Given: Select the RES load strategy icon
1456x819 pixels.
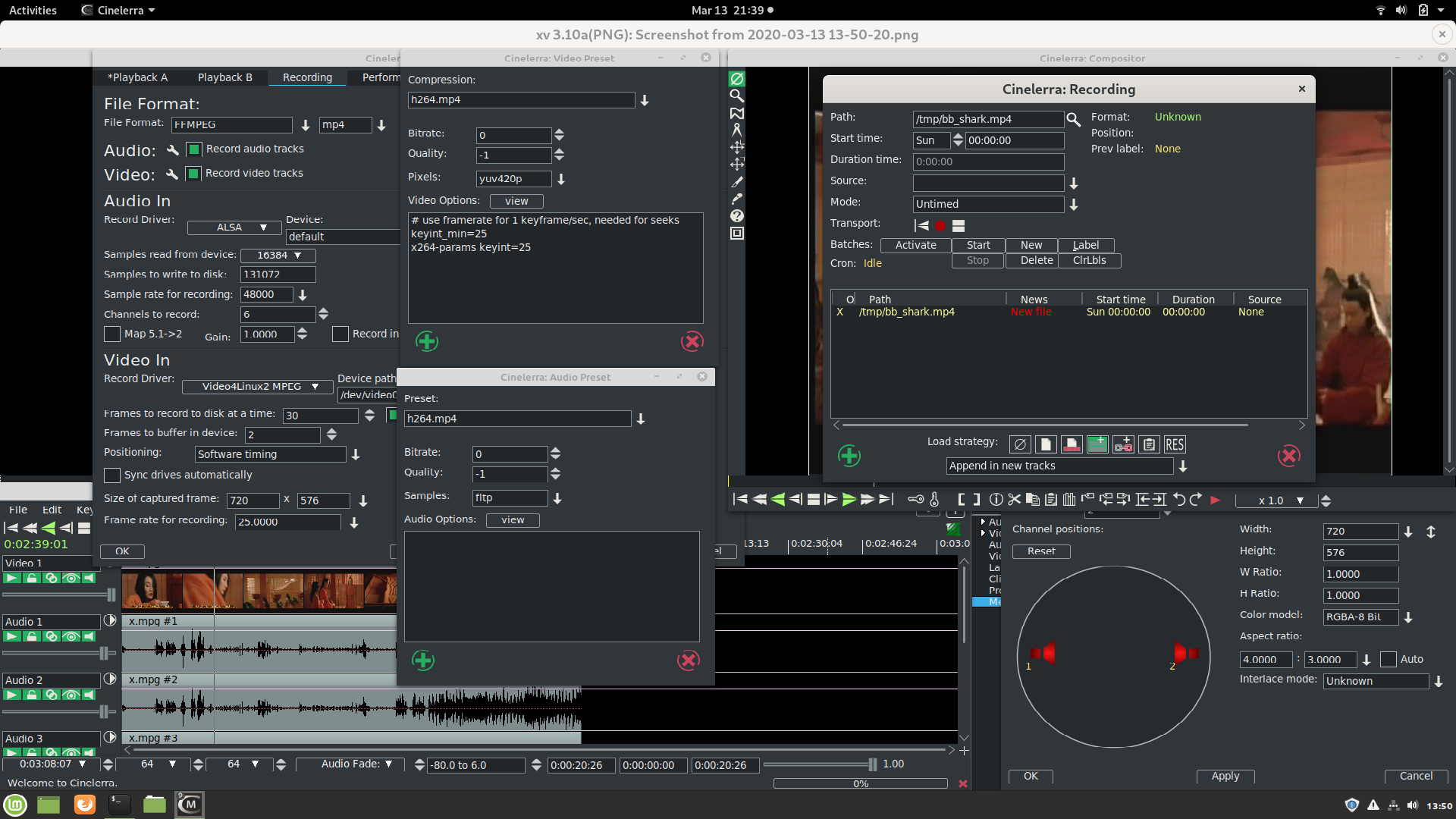Looking at the screenshot, I should click(1174, 445).
